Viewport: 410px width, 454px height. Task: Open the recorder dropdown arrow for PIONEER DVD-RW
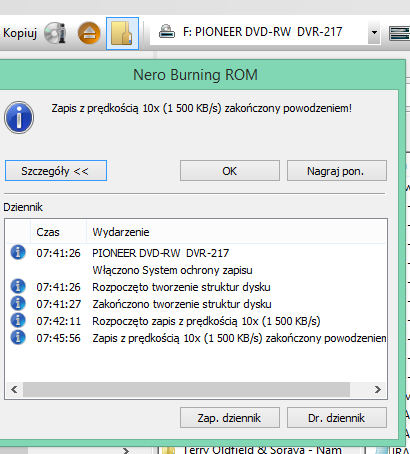pos(374,32)
